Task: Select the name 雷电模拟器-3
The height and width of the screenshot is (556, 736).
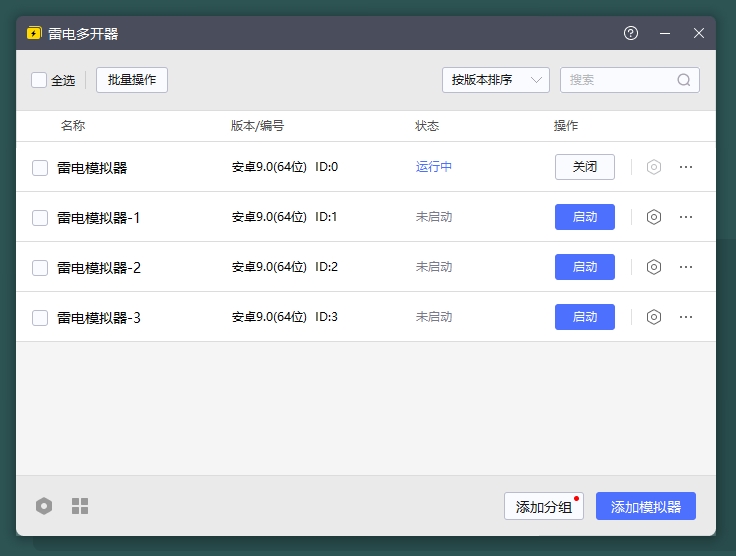Action: click(99, 318)
